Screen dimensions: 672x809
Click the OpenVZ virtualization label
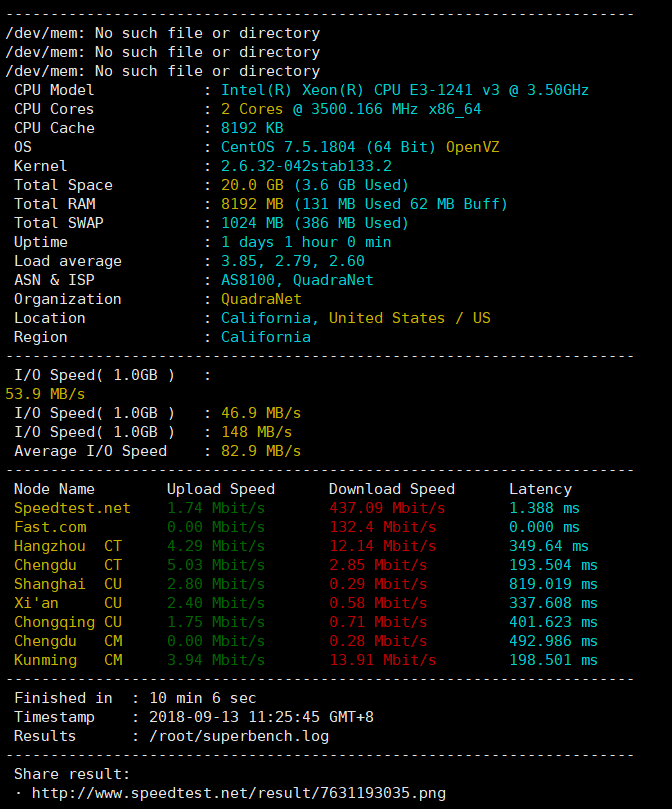click(472, 147)
